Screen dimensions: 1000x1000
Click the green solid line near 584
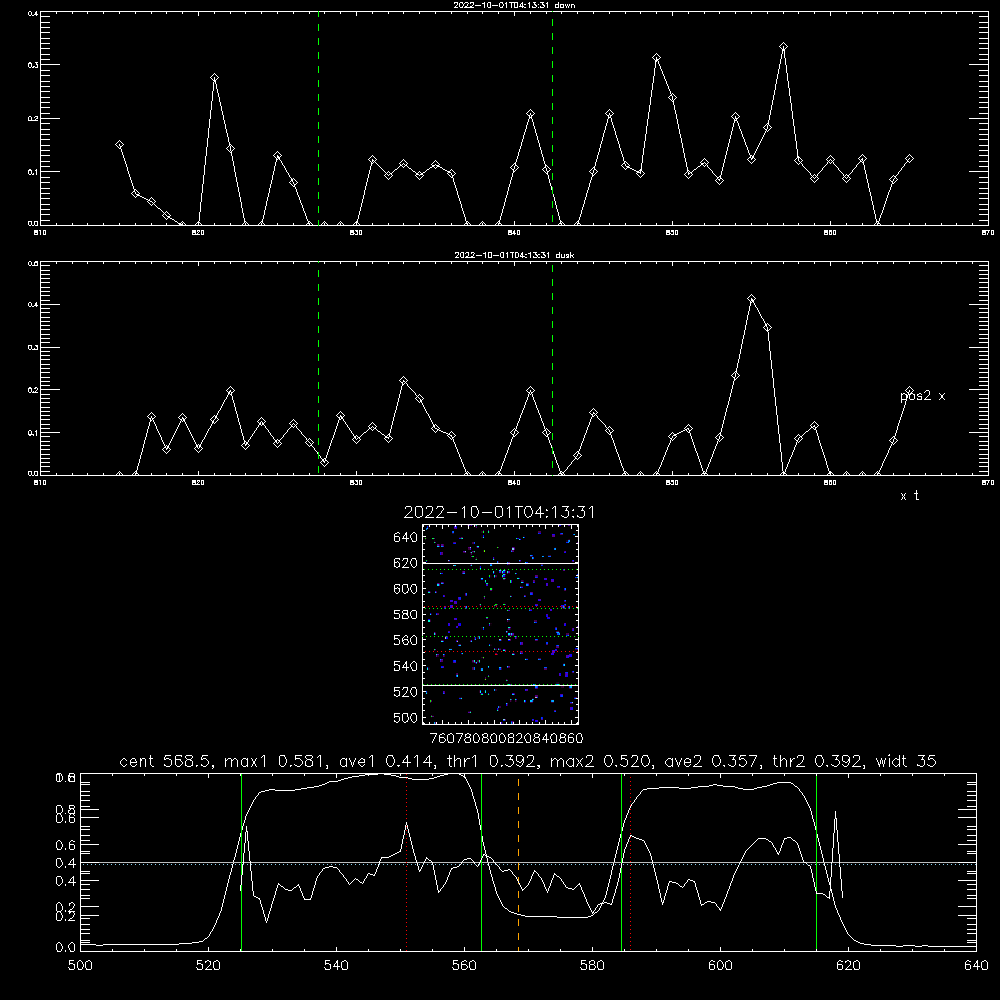coord(621,861)
